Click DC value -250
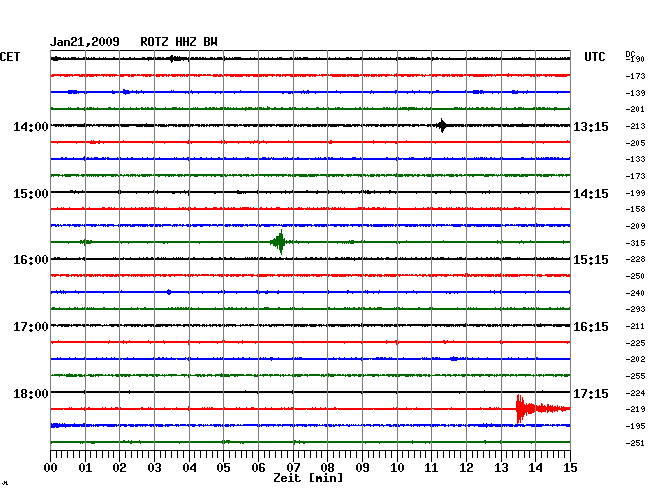 tap(635, 276)
